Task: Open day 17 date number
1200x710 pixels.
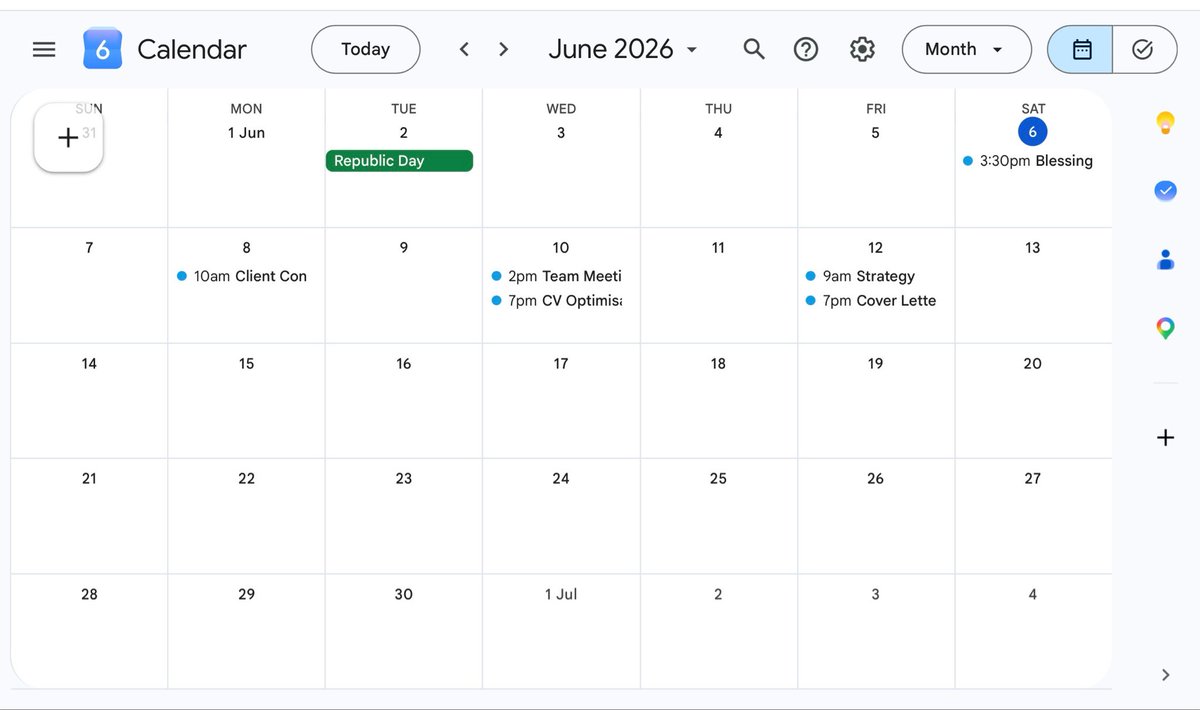Action: (561, 364)
